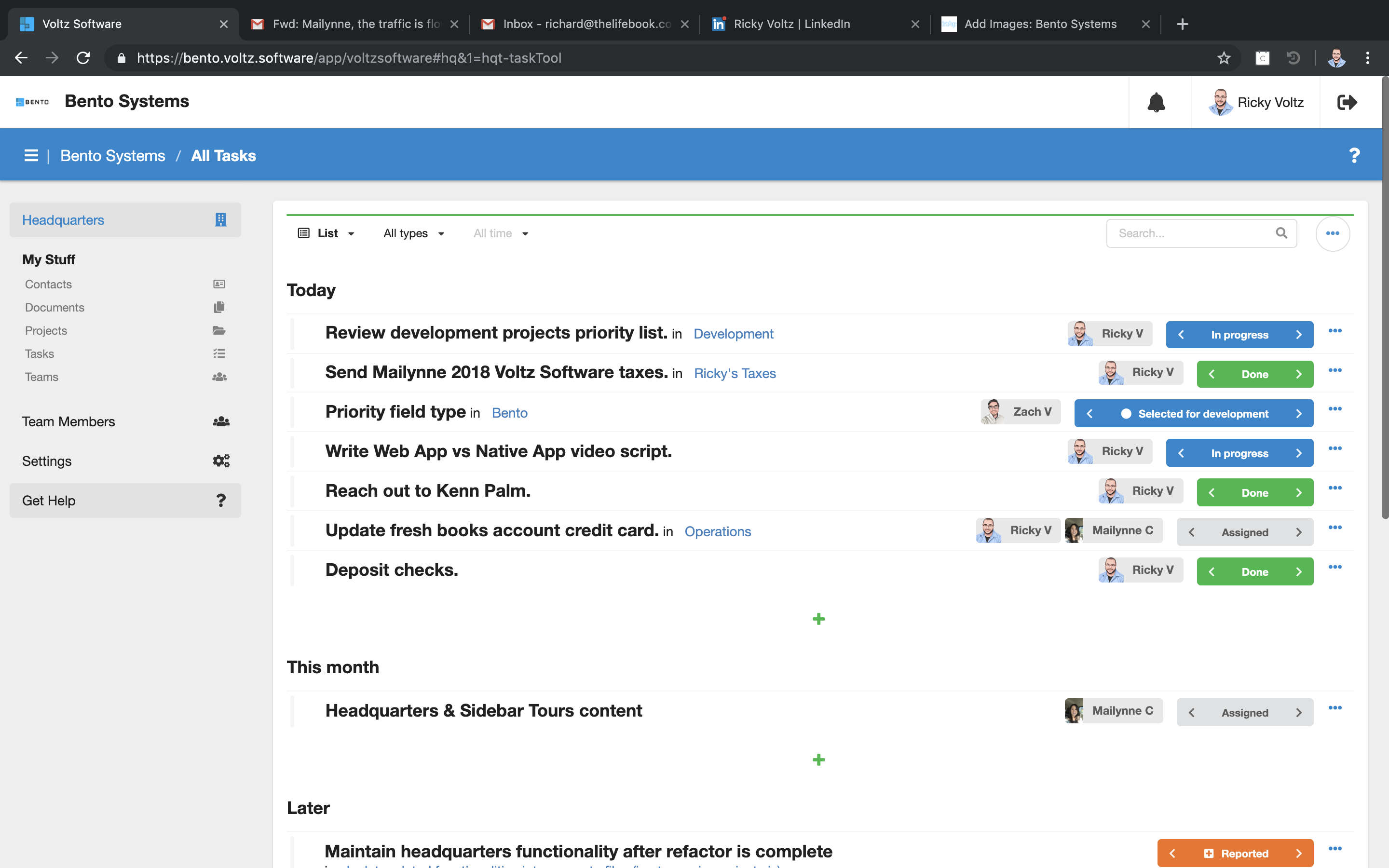Screen dimensions: 1389x868
Task: Advance status of Deposit checks task
Action: pos(1298,572)
